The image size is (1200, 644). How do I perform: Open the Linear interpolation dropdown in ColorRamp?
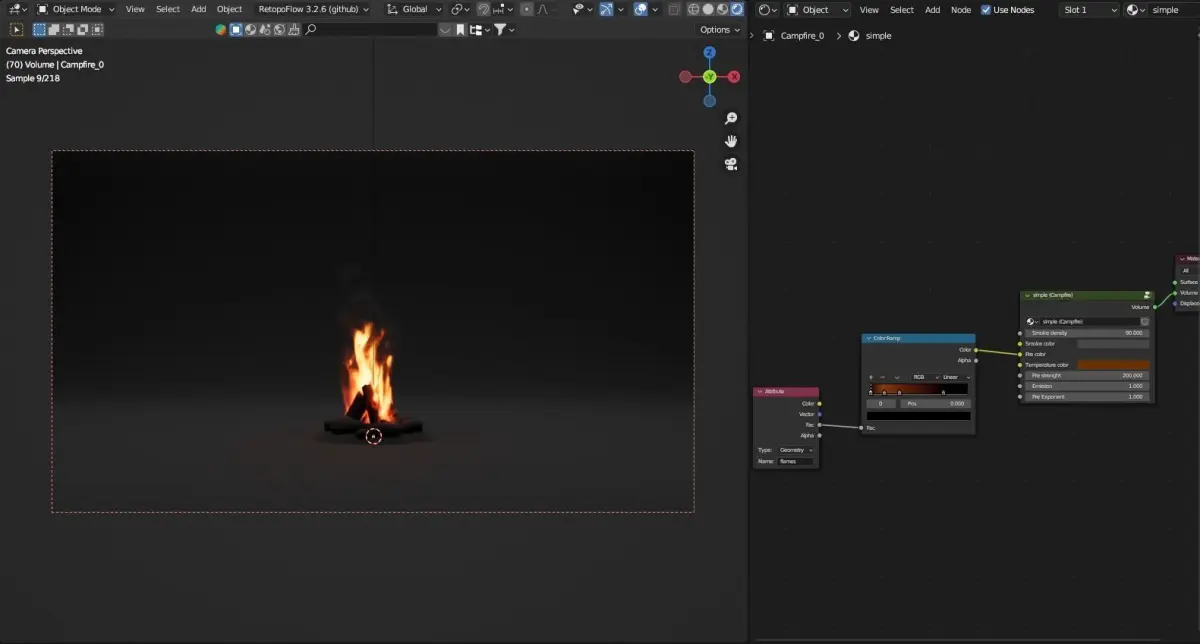tap(955, 377)
